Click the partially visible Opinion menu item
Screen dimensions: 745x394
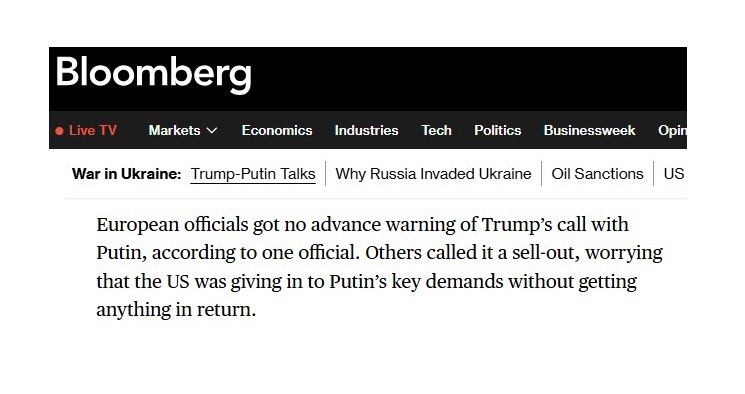pos(672,130)
